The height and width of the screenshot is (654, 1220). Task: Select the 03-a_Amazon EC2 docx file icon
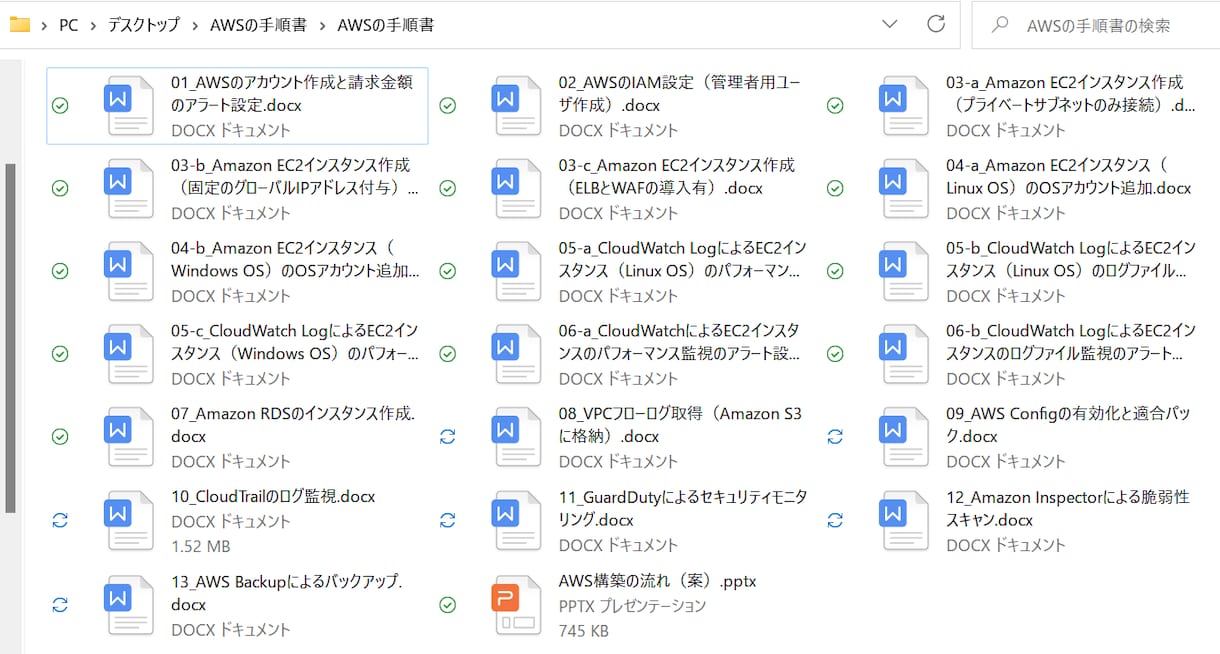click(905, 105)
